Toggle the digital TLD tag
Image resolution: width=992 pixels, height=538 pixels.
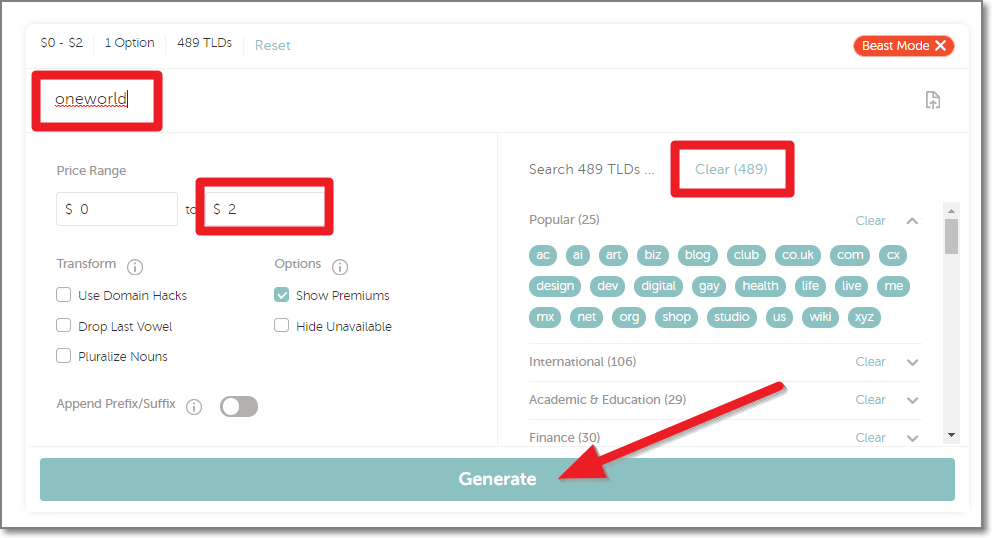coord(659,286)
